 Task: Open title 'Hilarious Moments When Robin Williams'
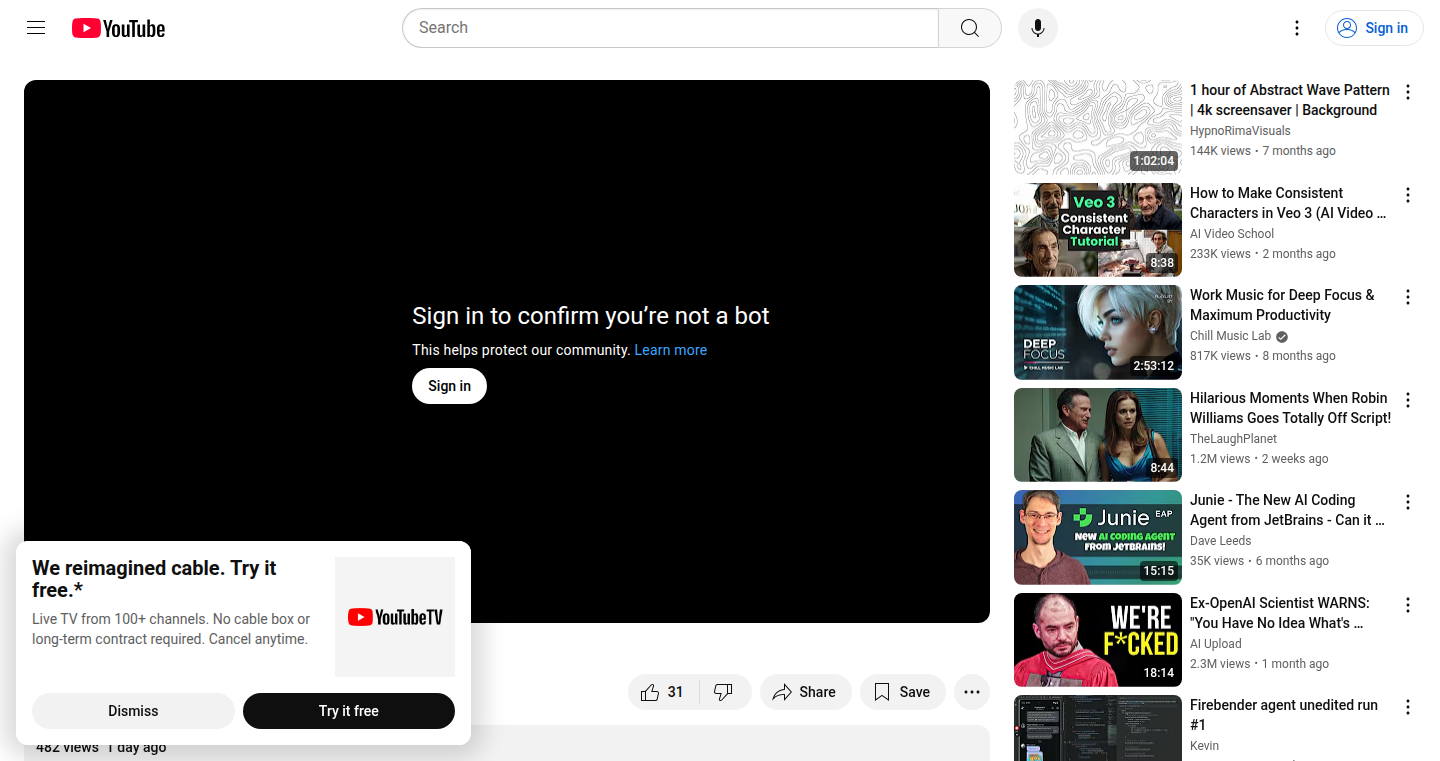[1290, 408]
